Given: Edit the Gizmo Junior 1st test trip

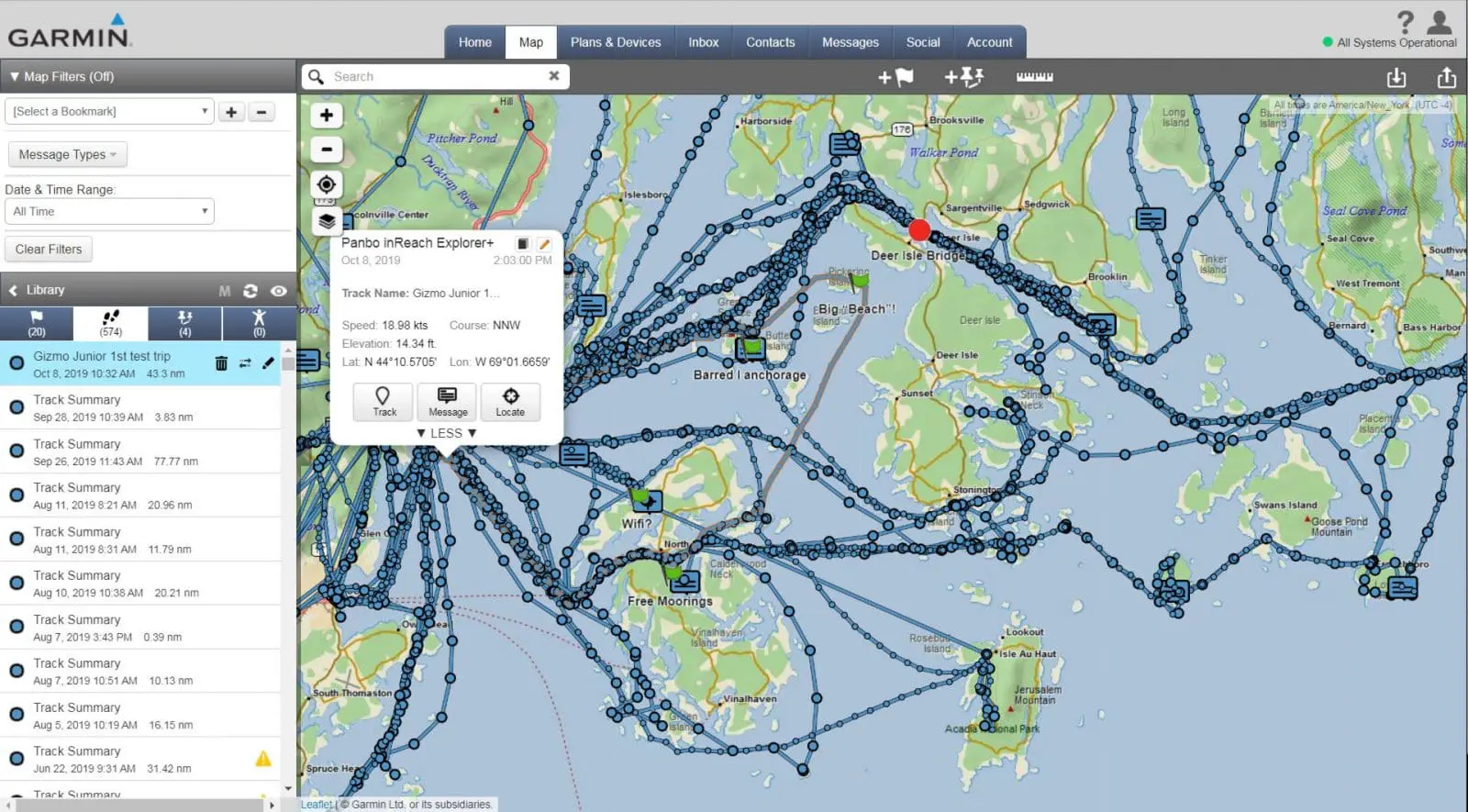Looking at the screenshot, I should point(268,363).
